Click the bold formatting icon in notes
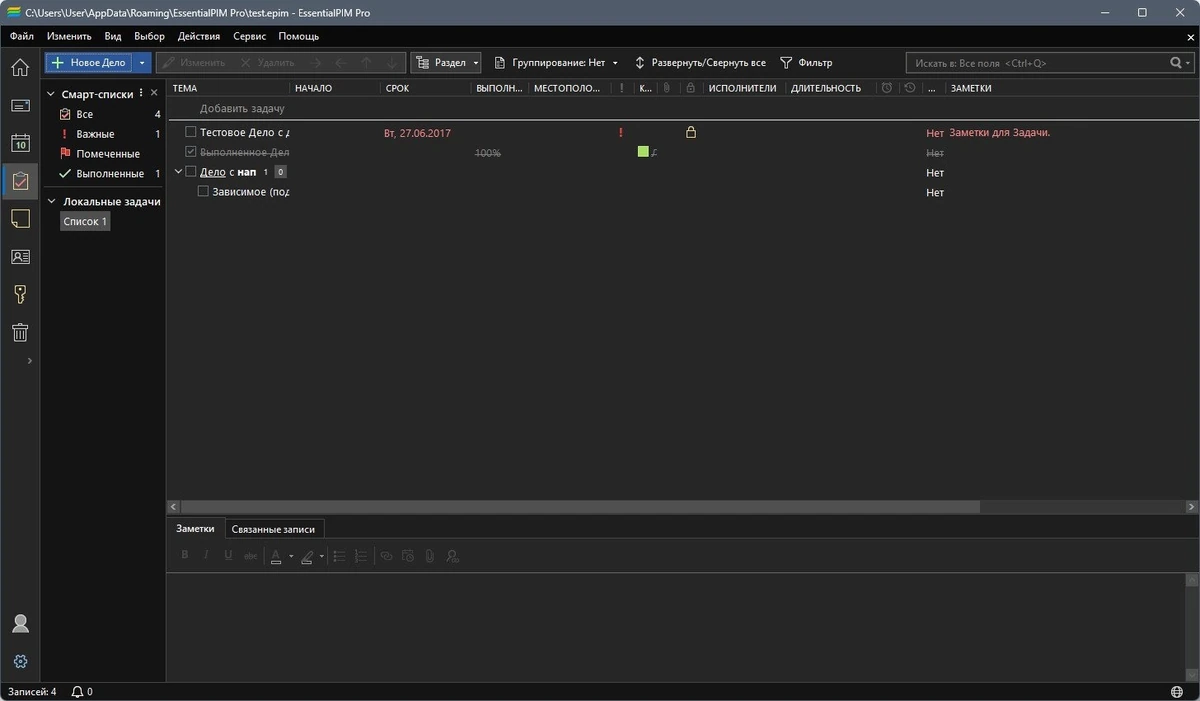This screenshot has height=701, width=1200. click(x=185, y=556)
